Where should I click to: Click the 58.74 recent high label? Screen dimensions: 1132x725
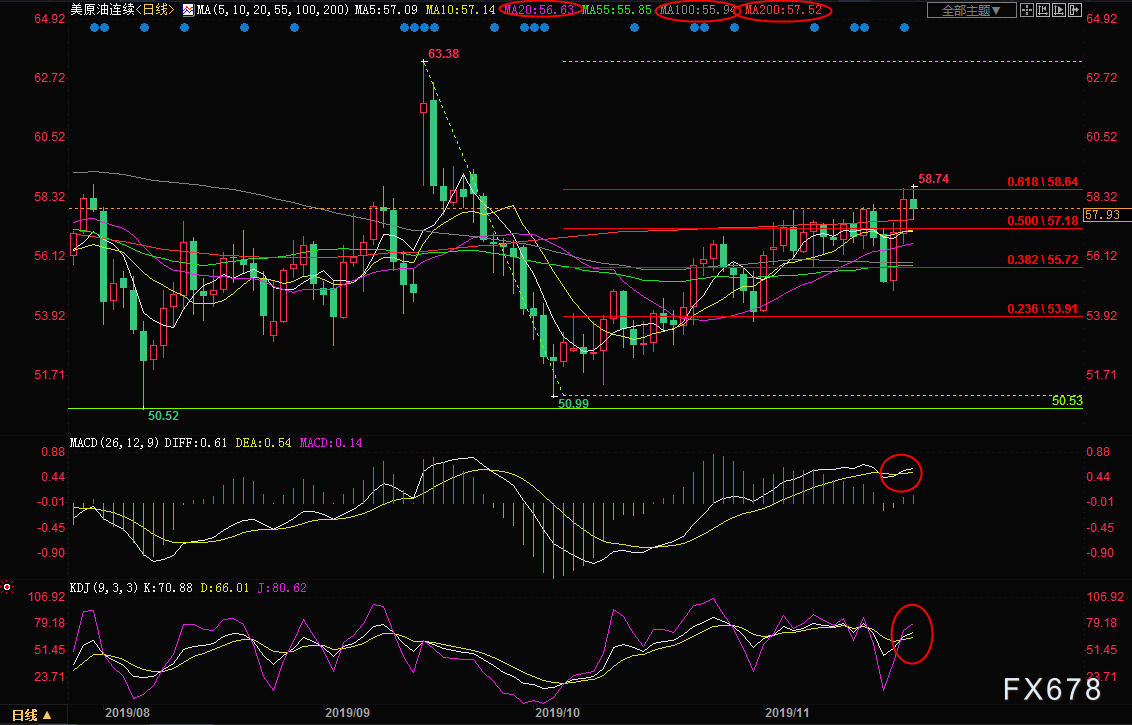click(933, 178)
